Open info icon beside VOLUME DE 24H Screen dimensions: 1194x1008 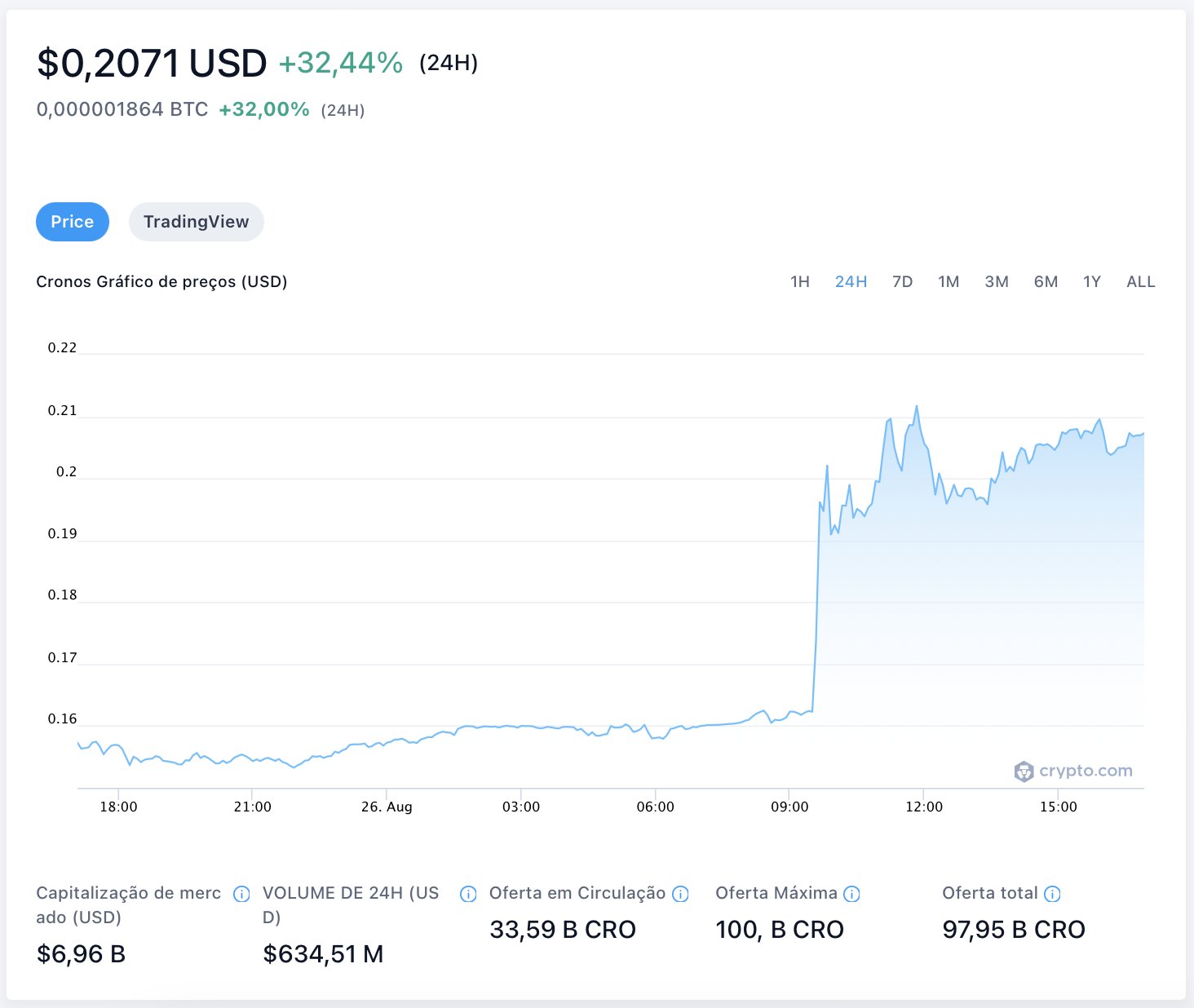468,894
